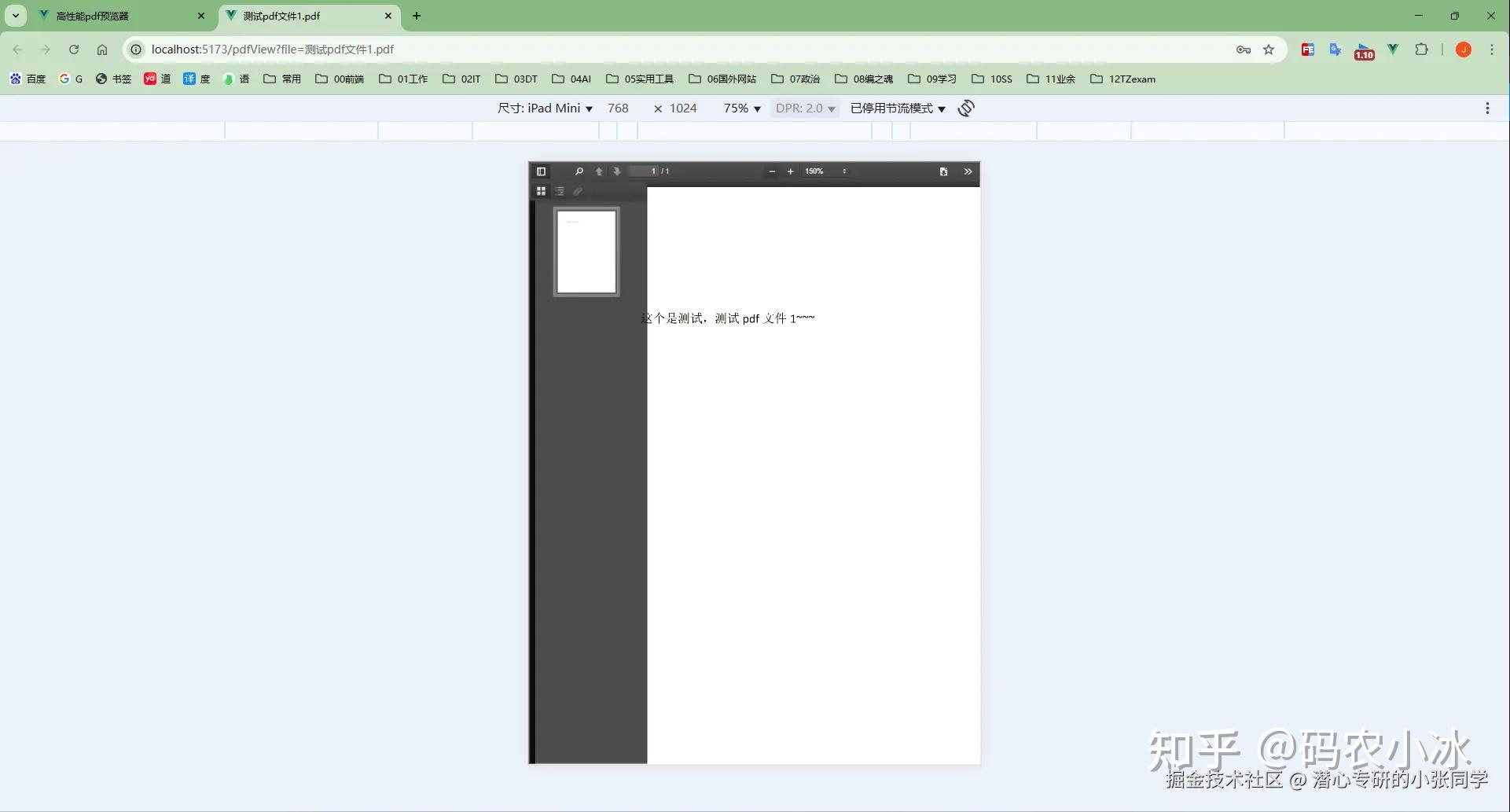Zoom into the PDF
The height and width of the screenshot is (812, 1510).
point(790,171)
